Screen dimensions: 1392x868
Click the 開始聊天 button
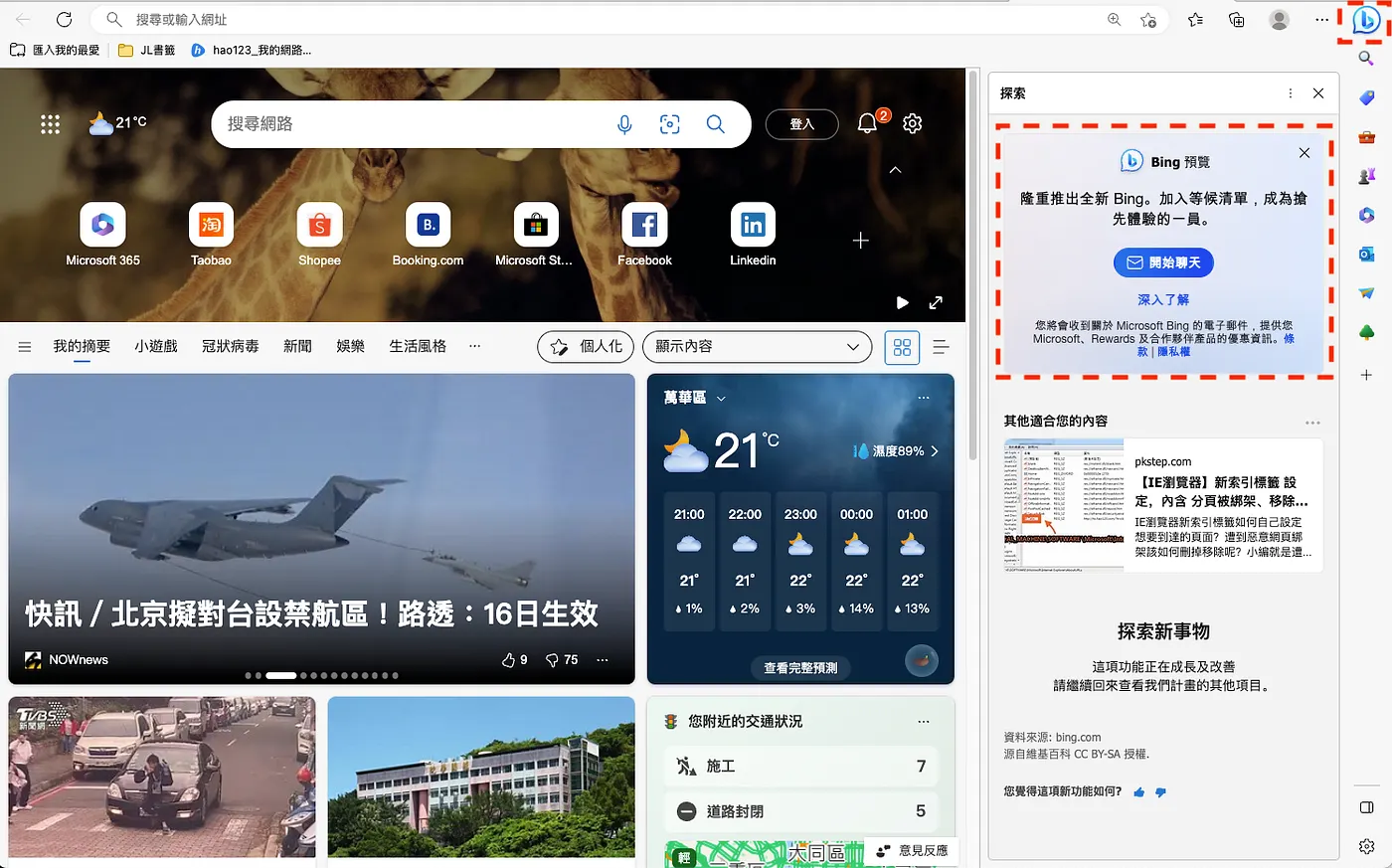(x=1163, y=262)
